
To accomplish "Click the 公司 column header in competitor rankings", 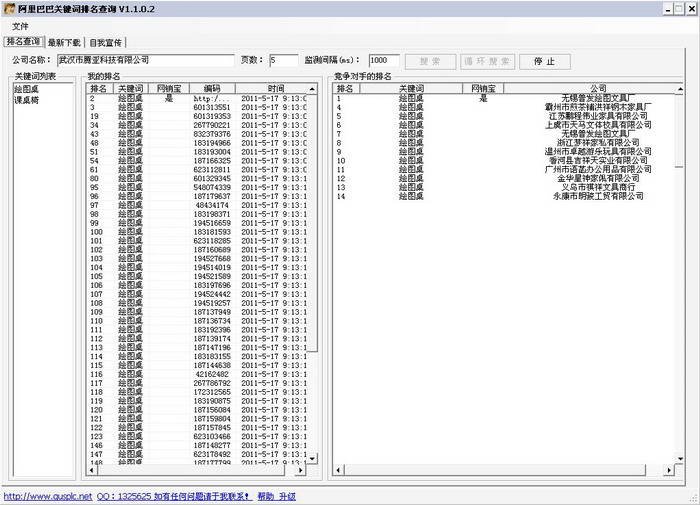I will [x=598, y=88].
